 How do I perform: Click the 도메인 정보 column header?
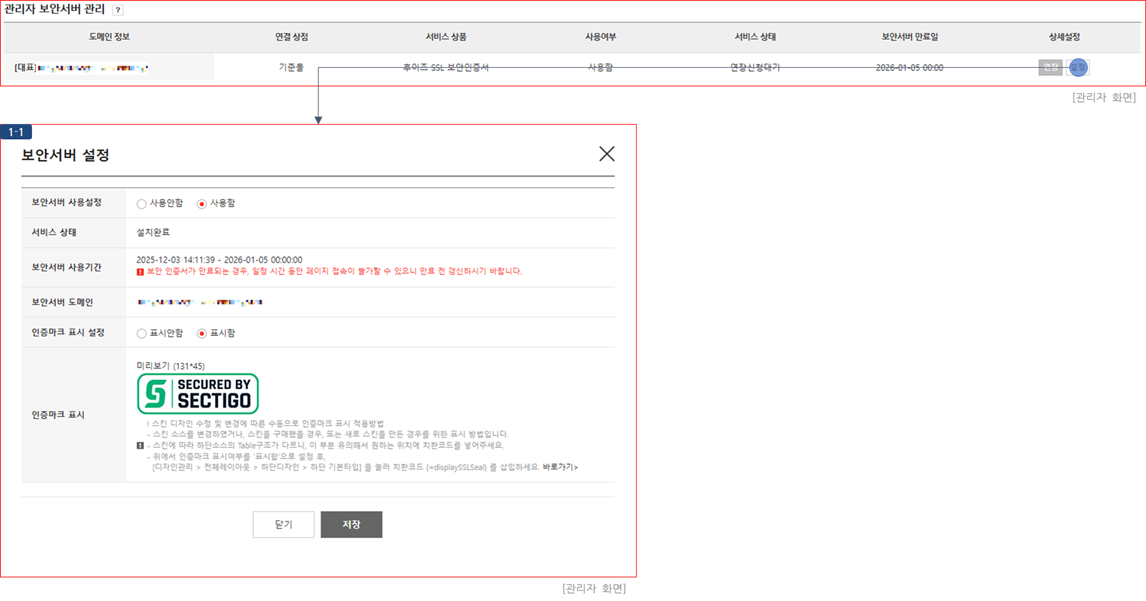[x=109, y=37]
